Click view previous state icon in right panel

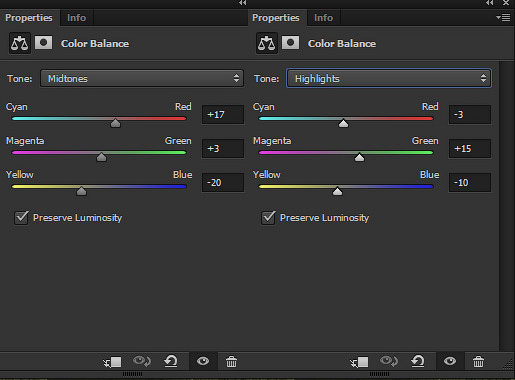(388, 361)
